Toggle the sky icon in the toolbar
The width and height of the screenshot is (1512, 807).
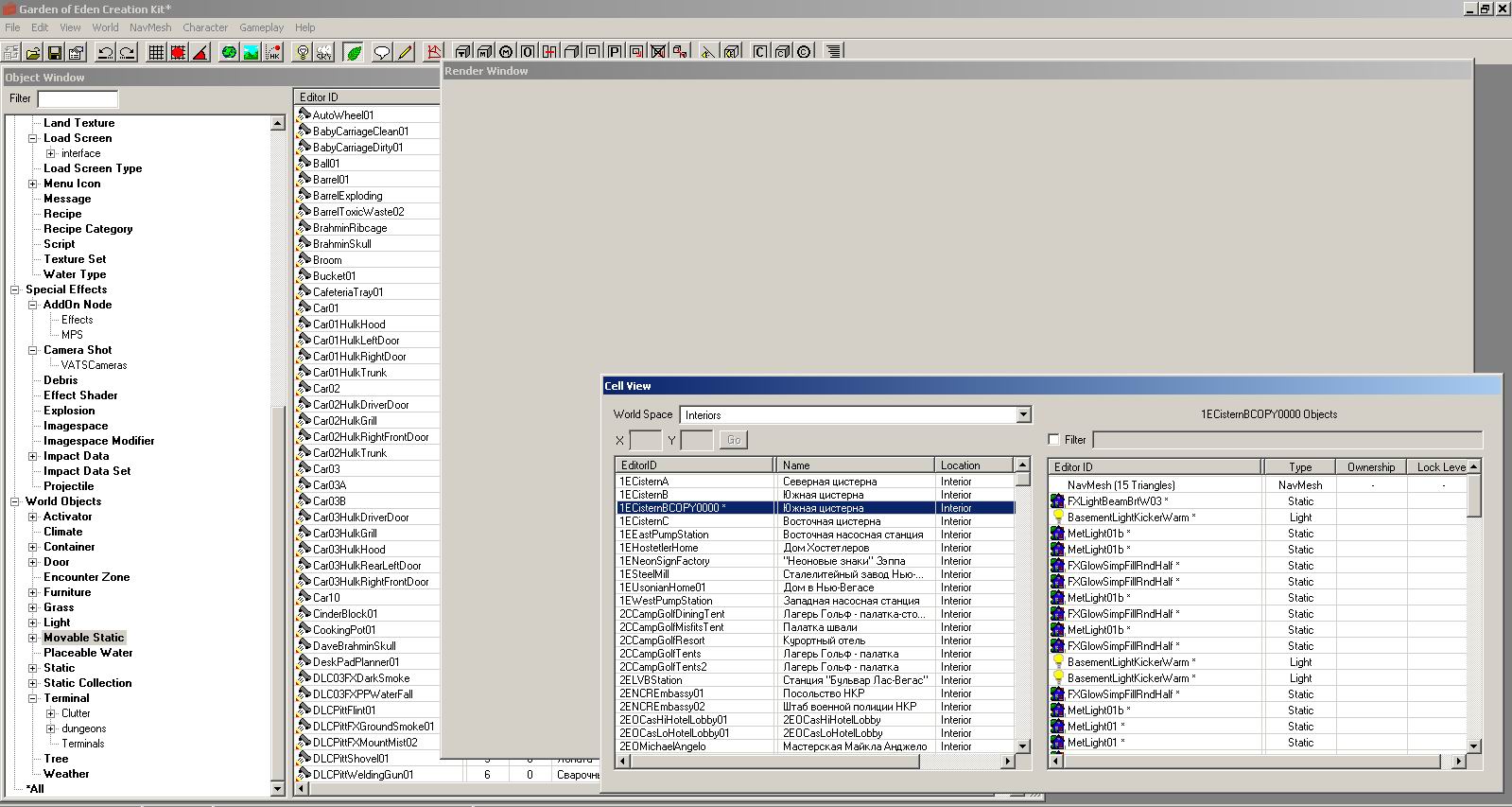[x=324, y=52]
